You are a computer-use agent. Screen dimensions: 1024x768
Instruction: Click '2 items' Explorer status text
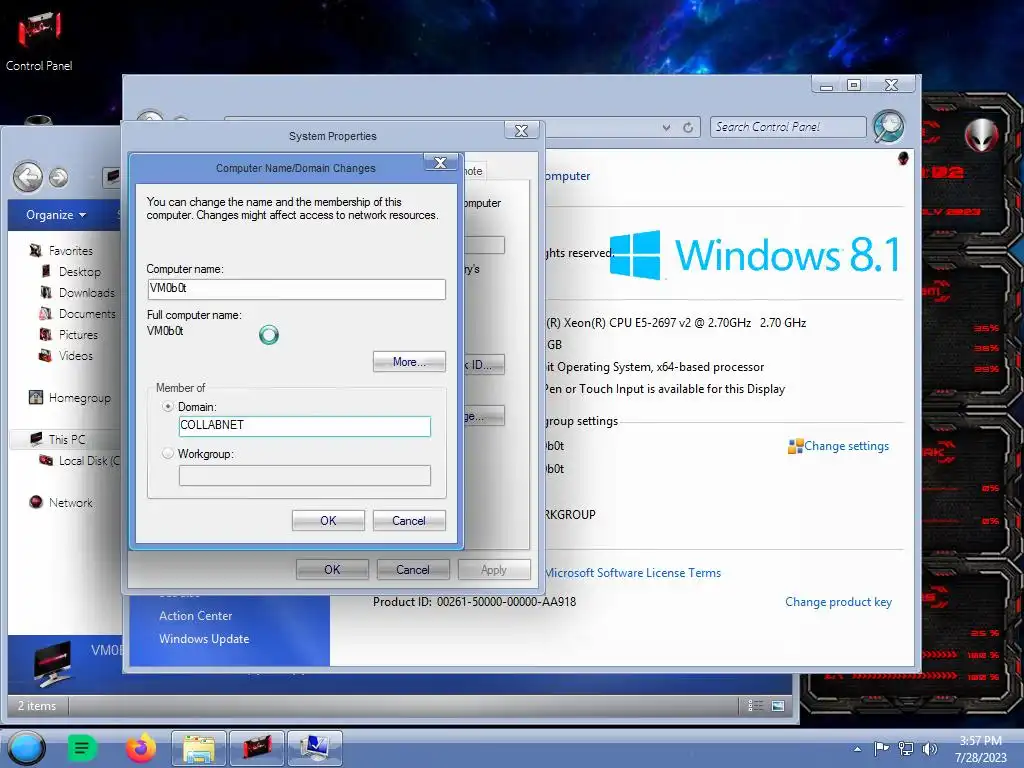point(37,706)
